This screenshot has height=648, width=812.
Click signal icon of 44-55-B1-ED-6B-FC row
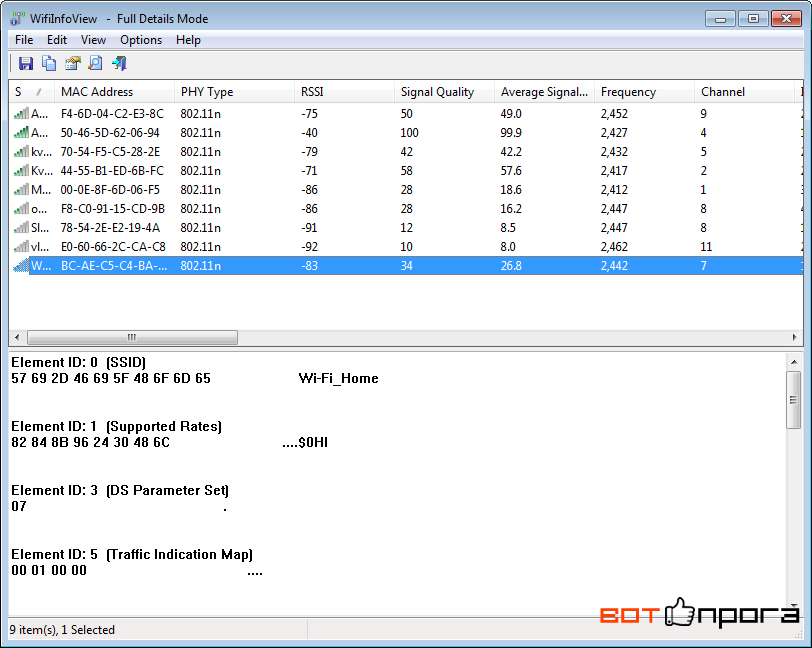tap(21, 170)
